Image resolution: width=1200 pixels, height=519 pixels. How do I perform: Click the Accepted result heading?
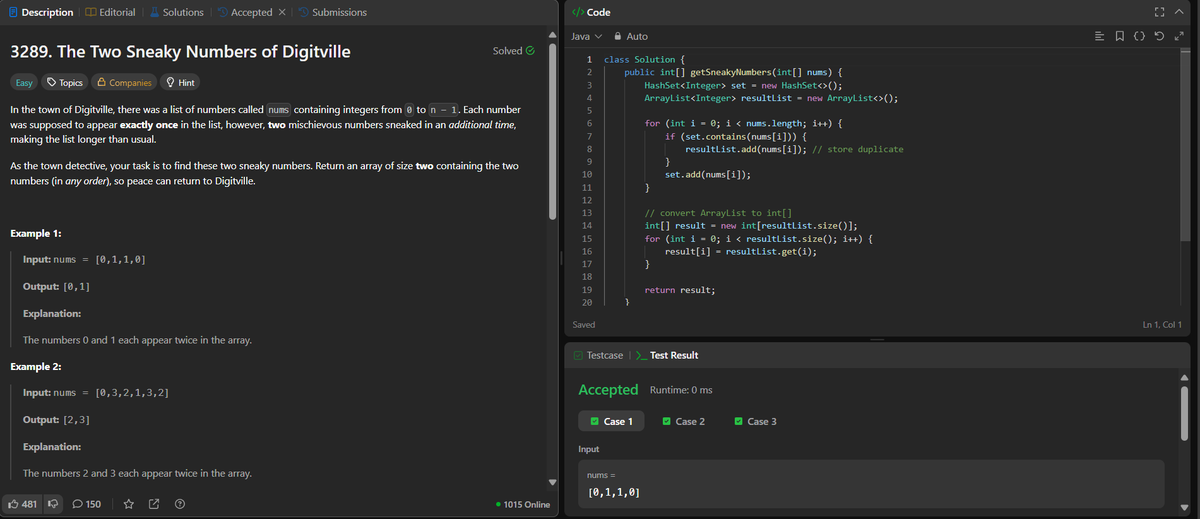click(x=608, y=389)
